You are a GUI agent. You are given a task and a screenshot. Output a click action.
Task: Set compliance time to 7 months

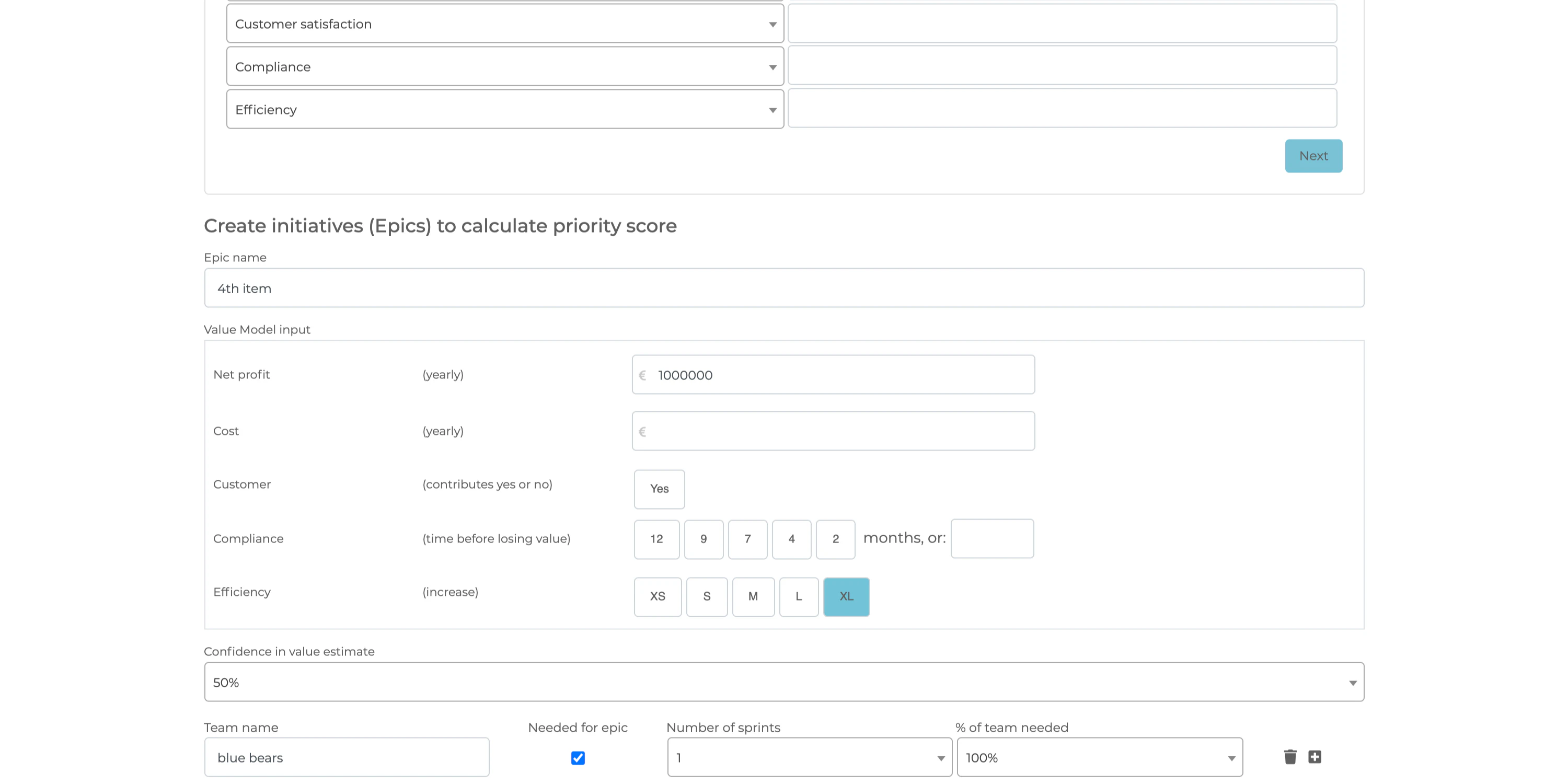[x=747, y=539]
